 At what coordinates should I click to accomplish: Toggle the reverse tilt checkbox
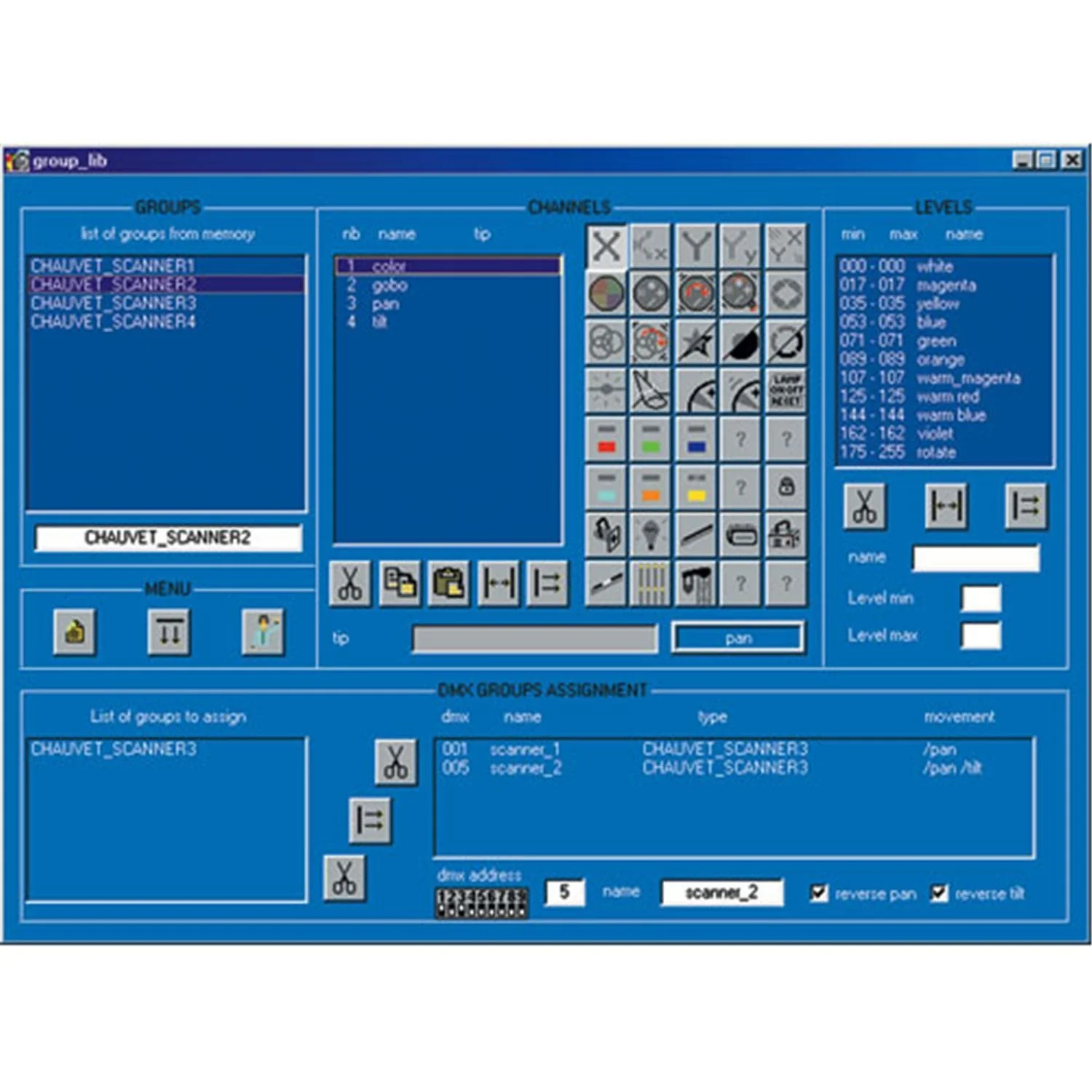[939, 893]
